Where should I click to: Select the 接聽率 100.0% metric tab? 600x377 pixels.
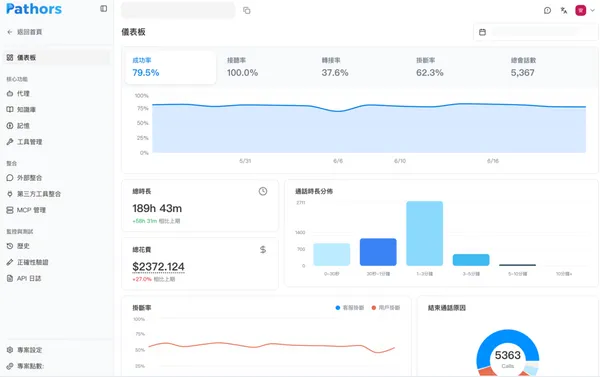[265, 67]
